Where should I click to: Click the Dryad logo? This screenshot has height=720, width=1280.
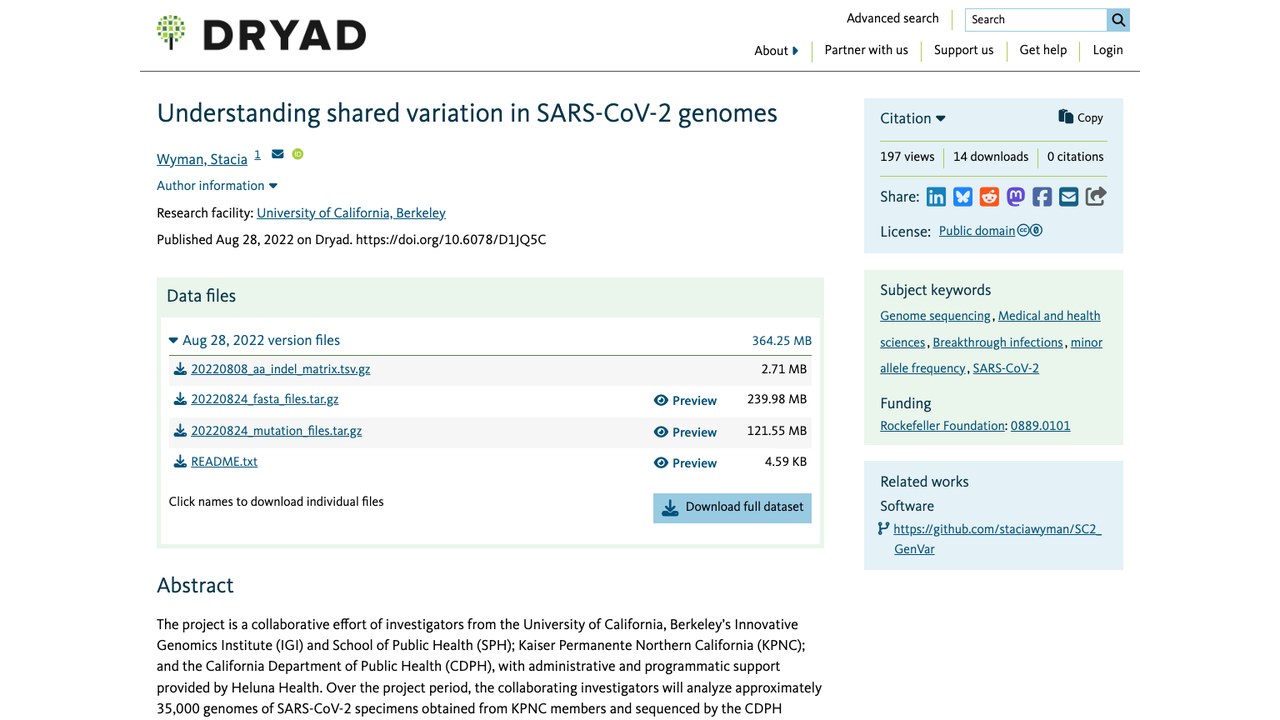pos(261,34)
